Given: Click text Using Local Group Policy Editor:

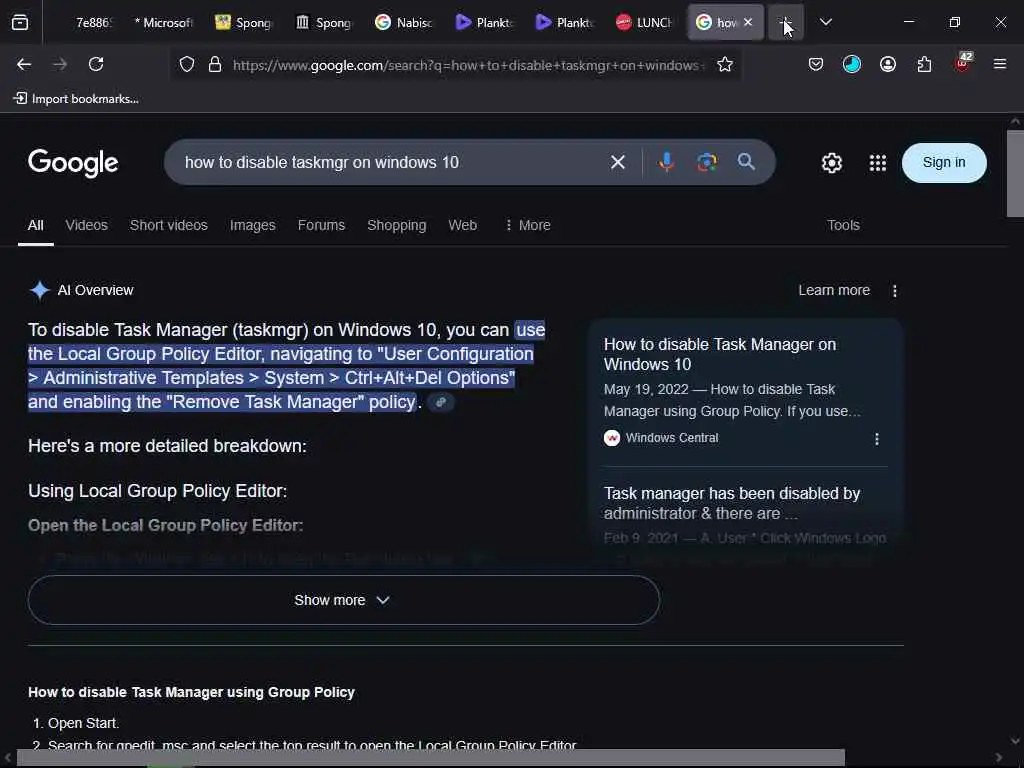Looking at the screenshot, I should 157,491.
